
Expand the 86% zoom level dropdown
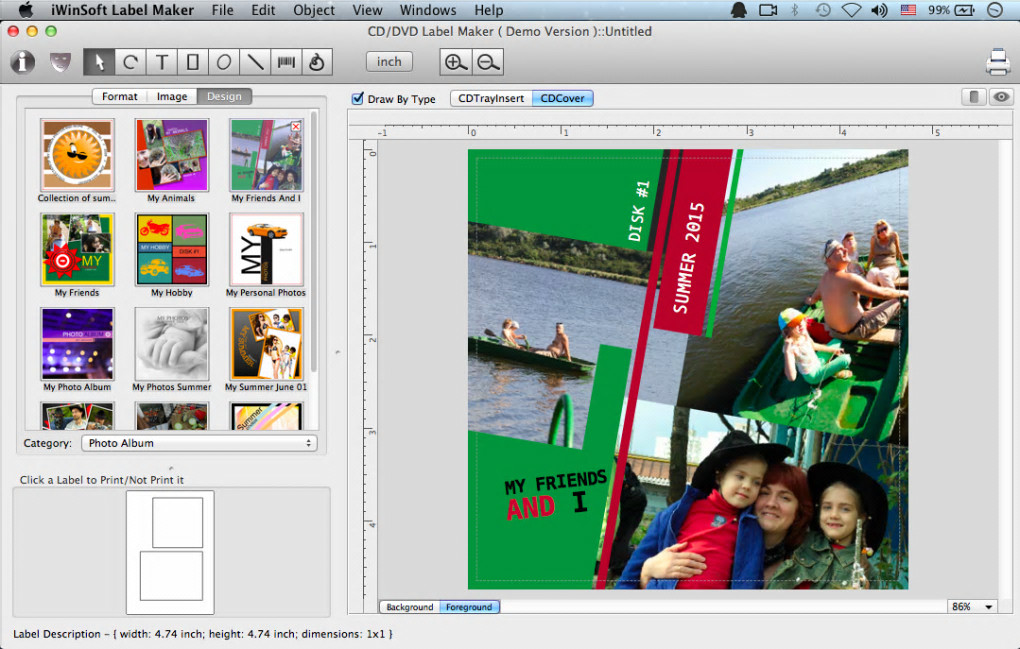click(x=972, y=607)
